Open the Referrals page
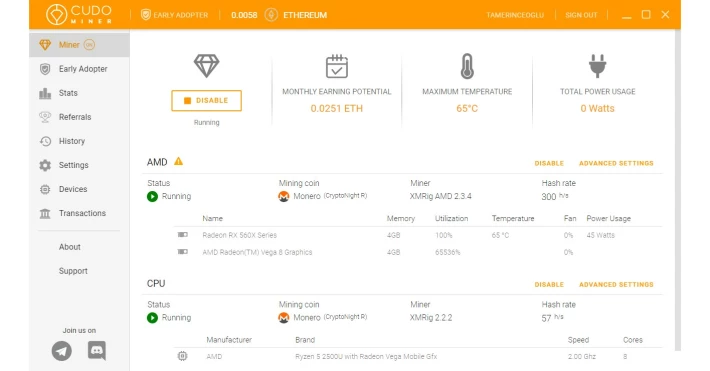The image size is (710, 371). (79, 117)
